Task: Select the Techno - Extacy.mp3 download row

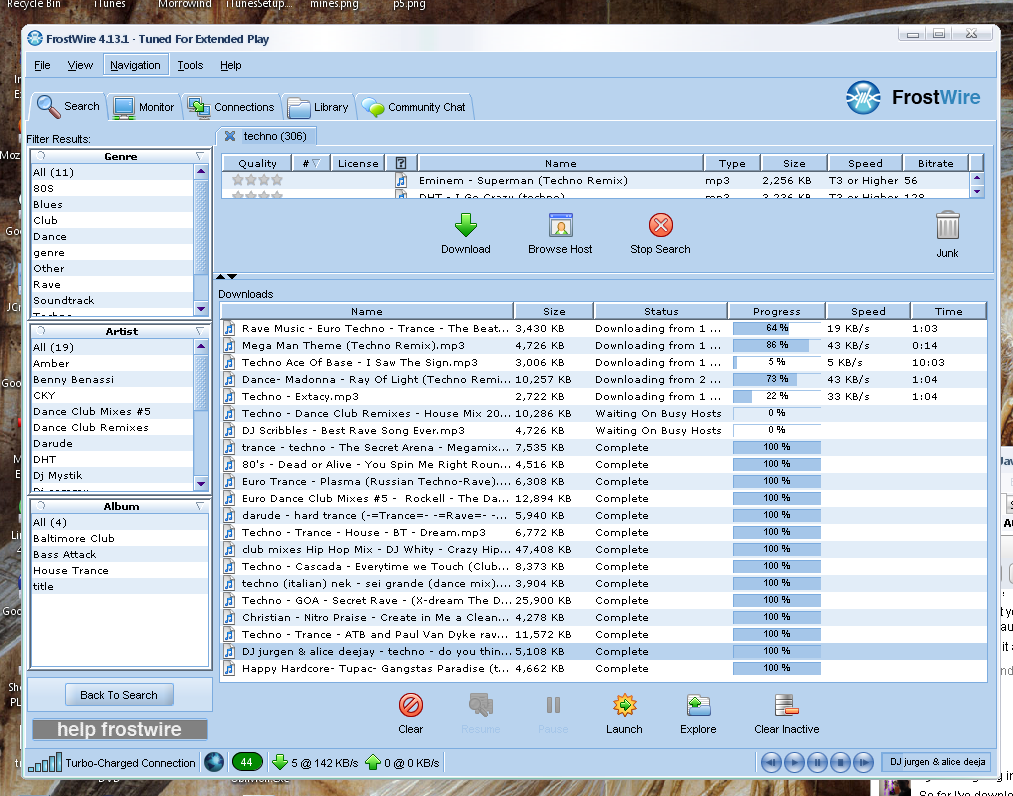Action: [603, 397]
